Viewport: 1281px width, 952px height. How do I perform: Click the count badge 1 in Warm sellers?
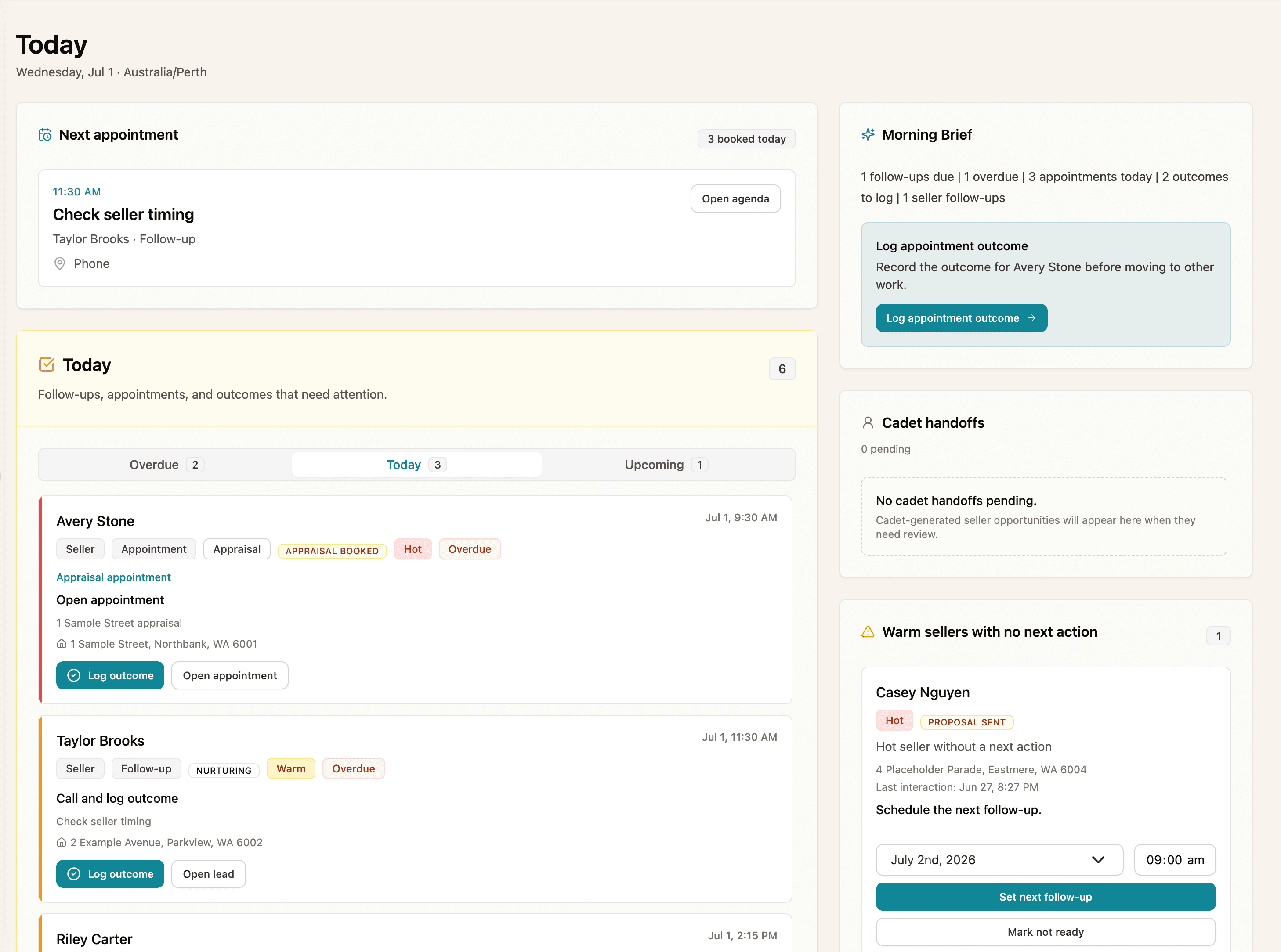1218,636
